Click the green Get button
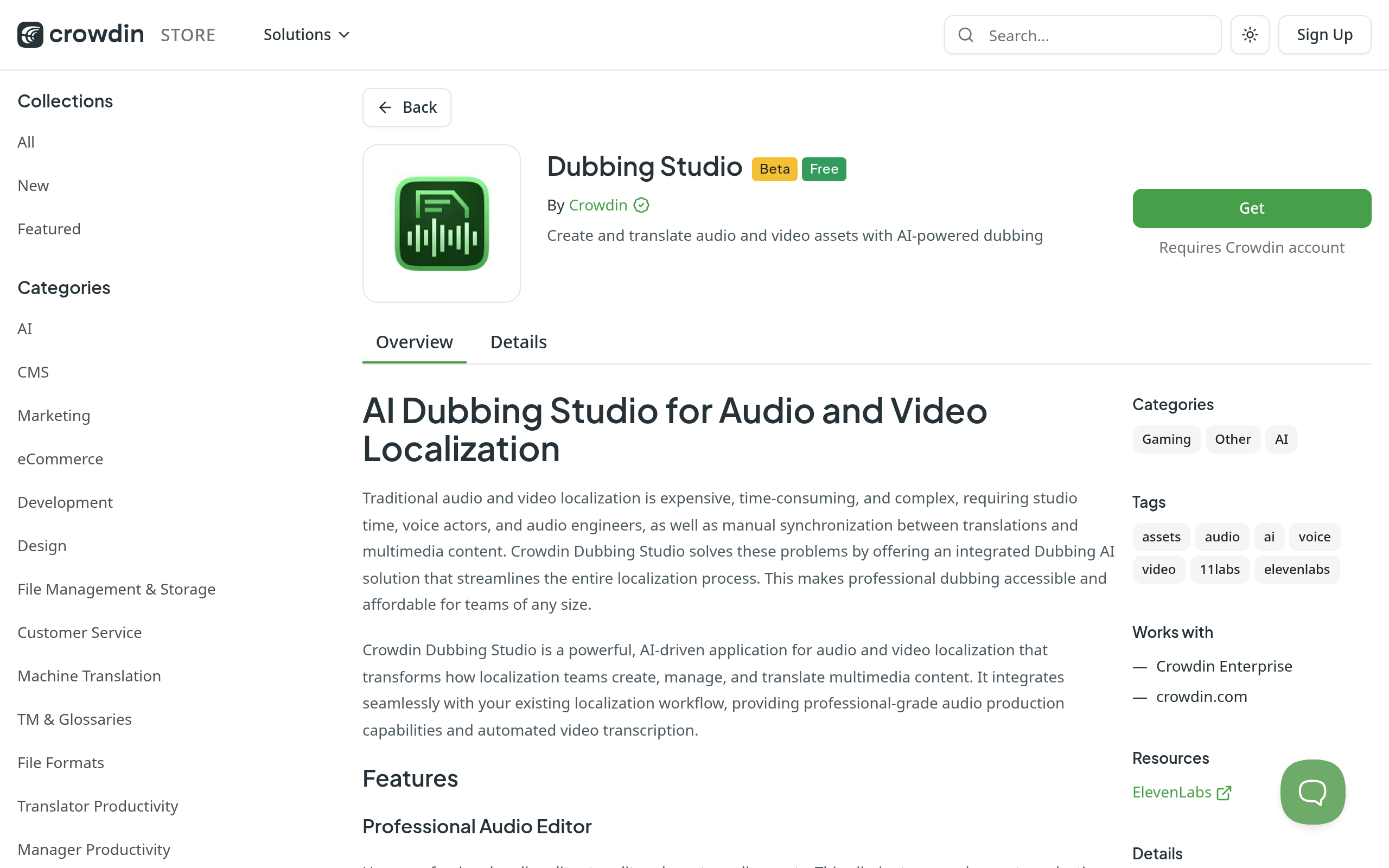Screen dimensions: 1389x868 point(1252,208)
